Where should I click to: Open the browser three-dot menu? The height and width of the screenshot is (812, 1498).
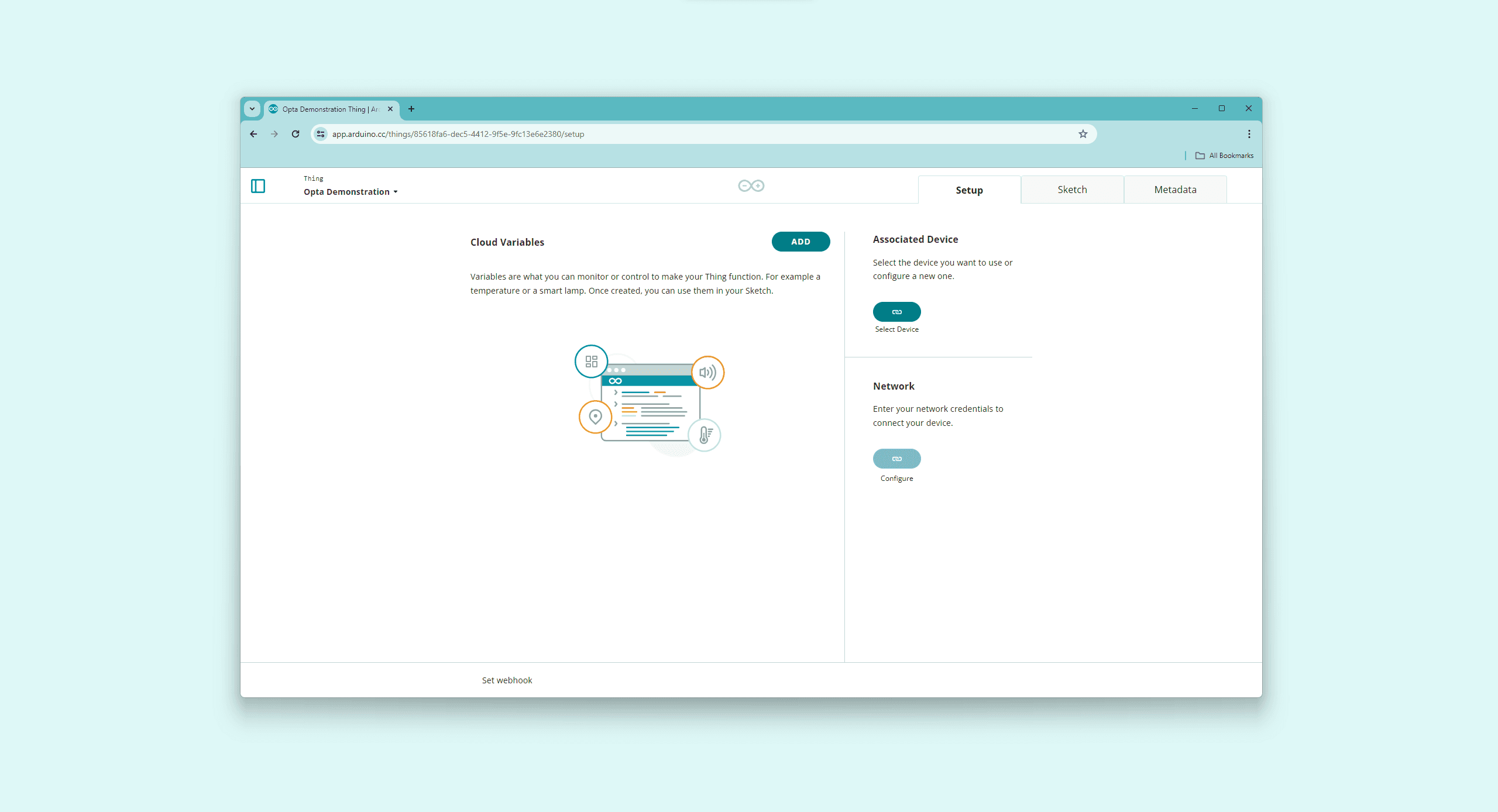(1248, 133)
